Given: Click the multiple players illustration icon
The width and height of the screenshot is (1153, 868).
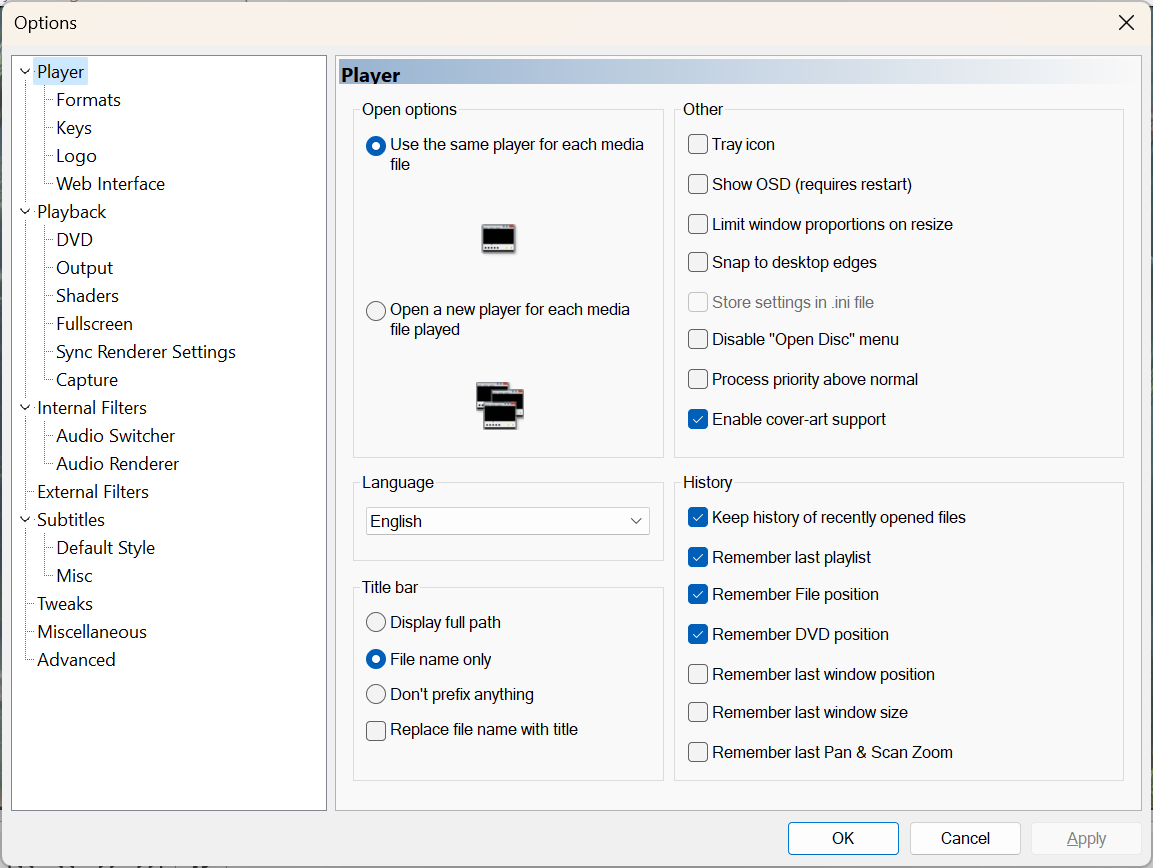Looking at the screenshot, I should (500, 405).
